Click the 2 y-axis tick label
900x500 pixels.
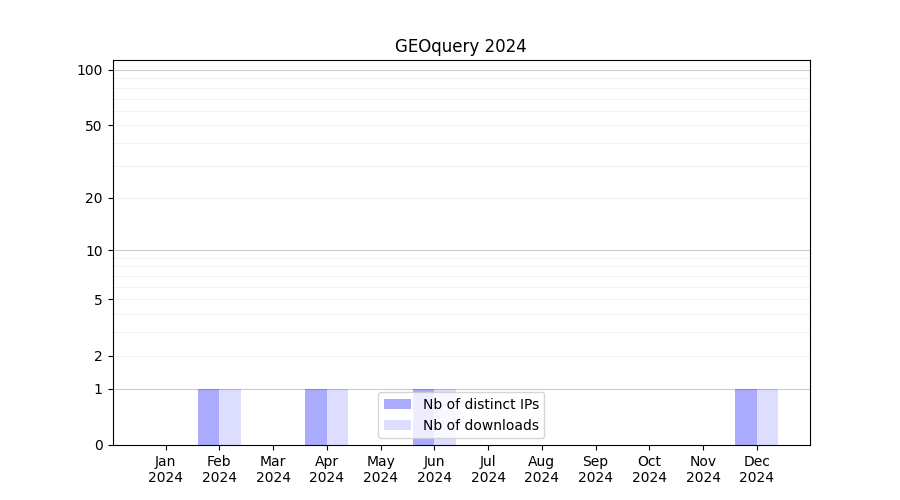(98, 356)
